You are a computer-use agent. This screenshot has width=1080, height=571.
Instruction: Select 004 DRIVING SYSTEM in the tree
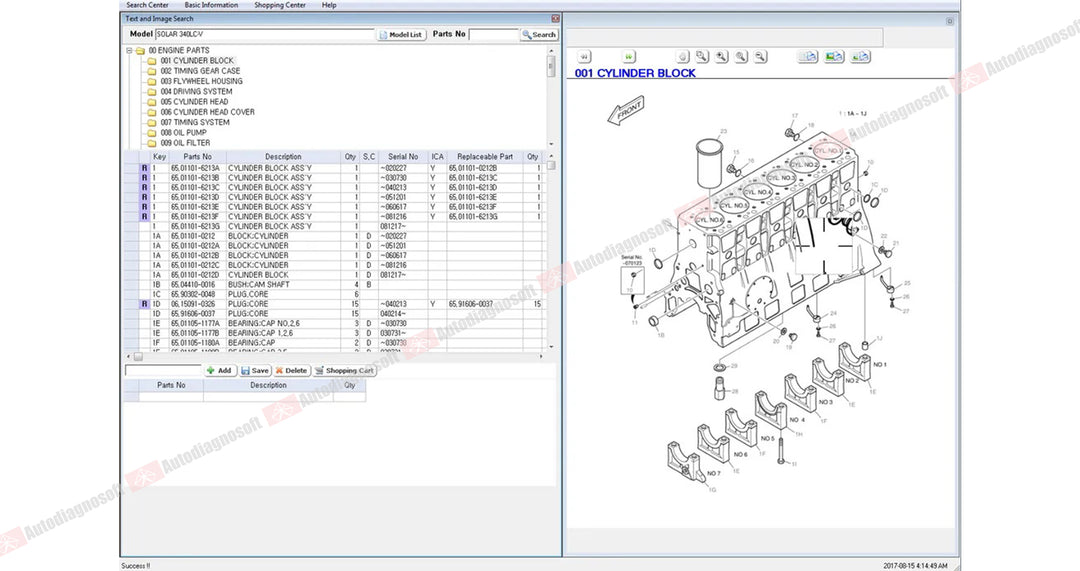tap(196, 92)
